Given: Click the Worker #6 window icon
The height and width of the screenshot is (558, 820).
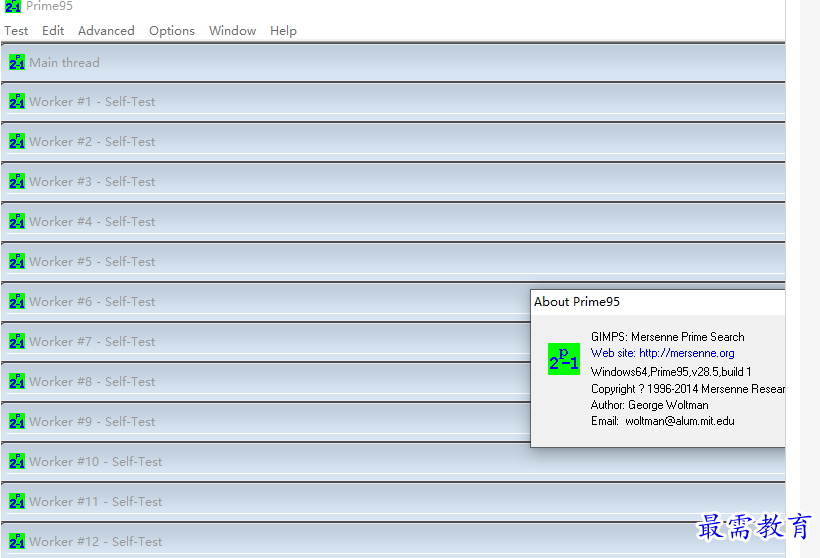Looking at the screenshot, I should point(17,301).
